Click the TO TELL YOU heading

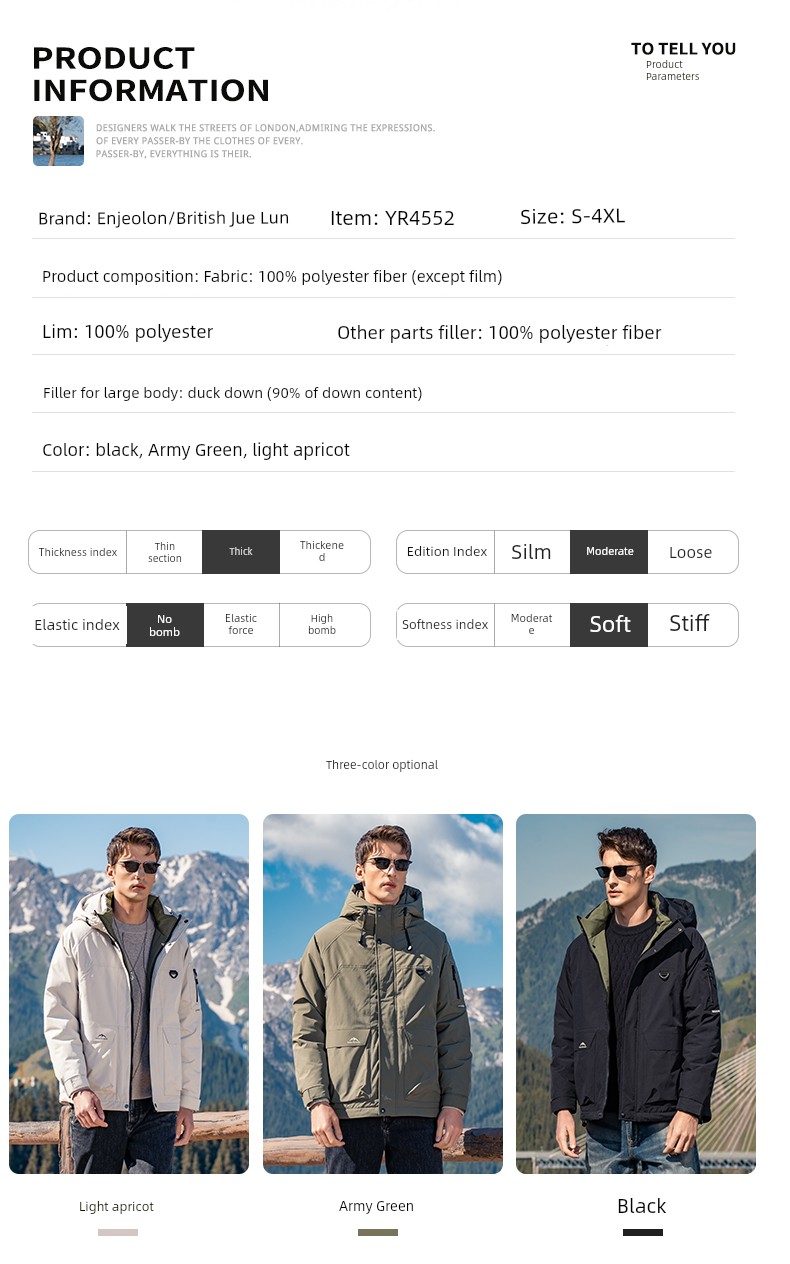point(683,48)
